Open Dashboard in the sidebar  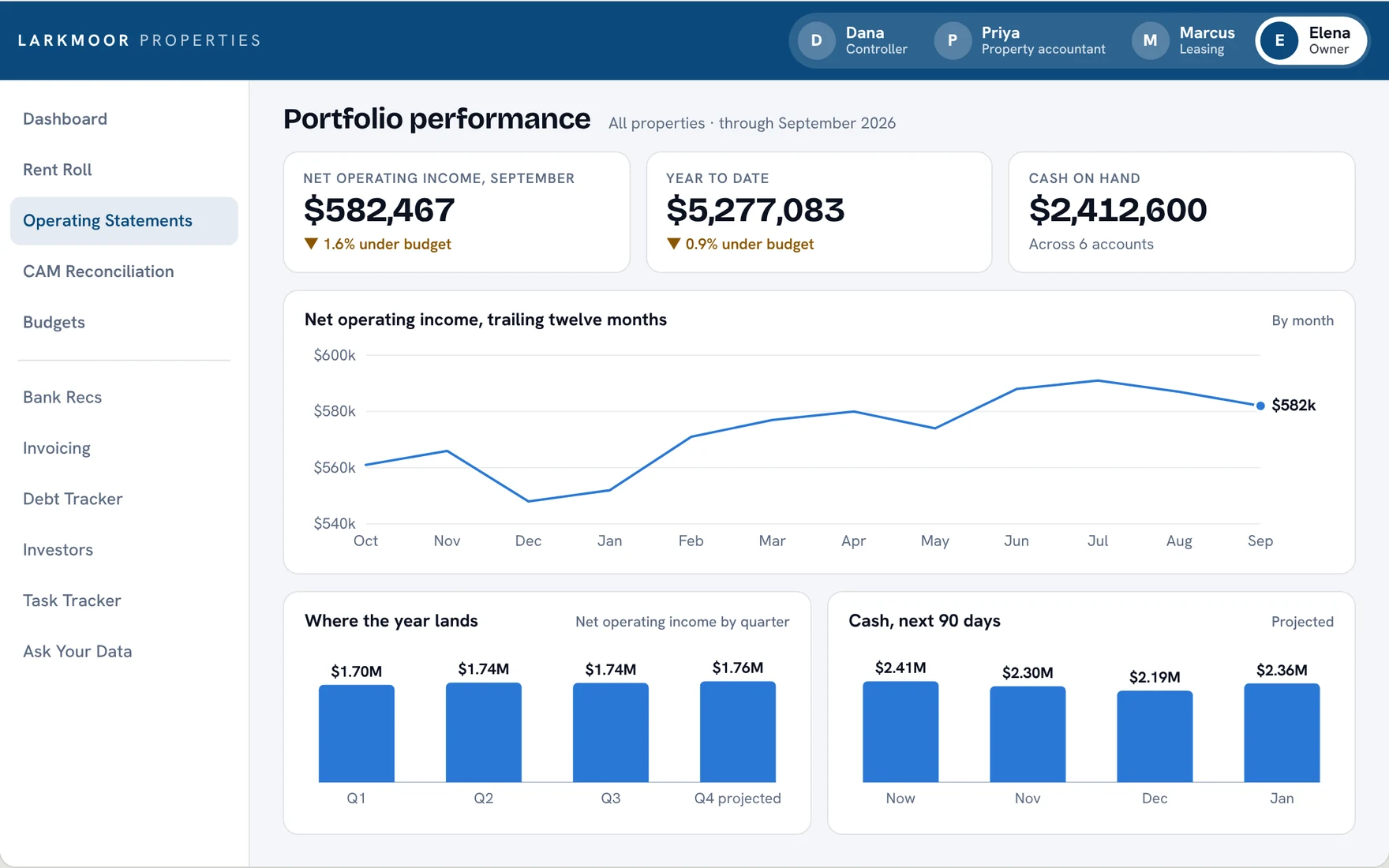point(124,119)
